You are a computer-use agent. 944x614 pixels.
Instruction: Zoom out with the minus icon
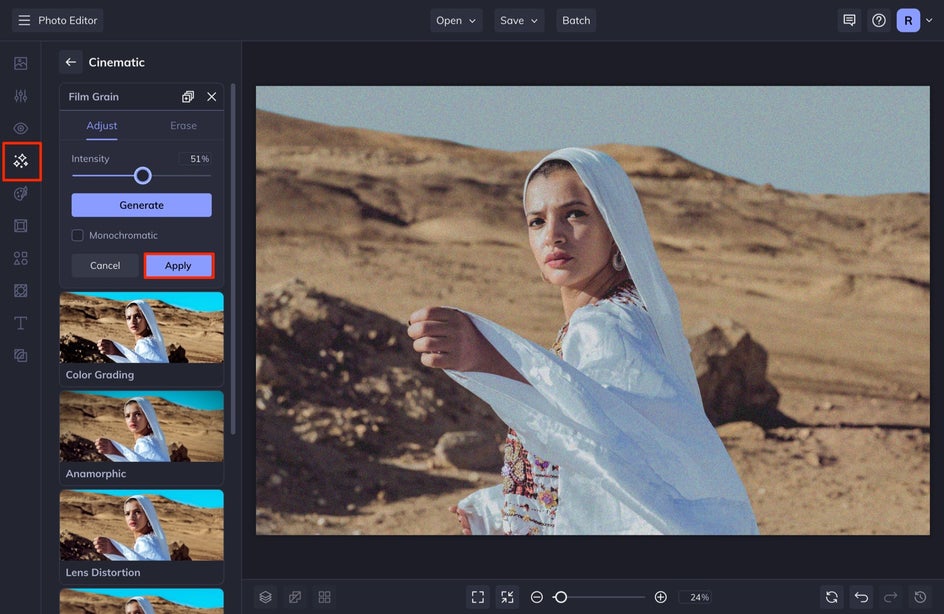click(536, 597)
